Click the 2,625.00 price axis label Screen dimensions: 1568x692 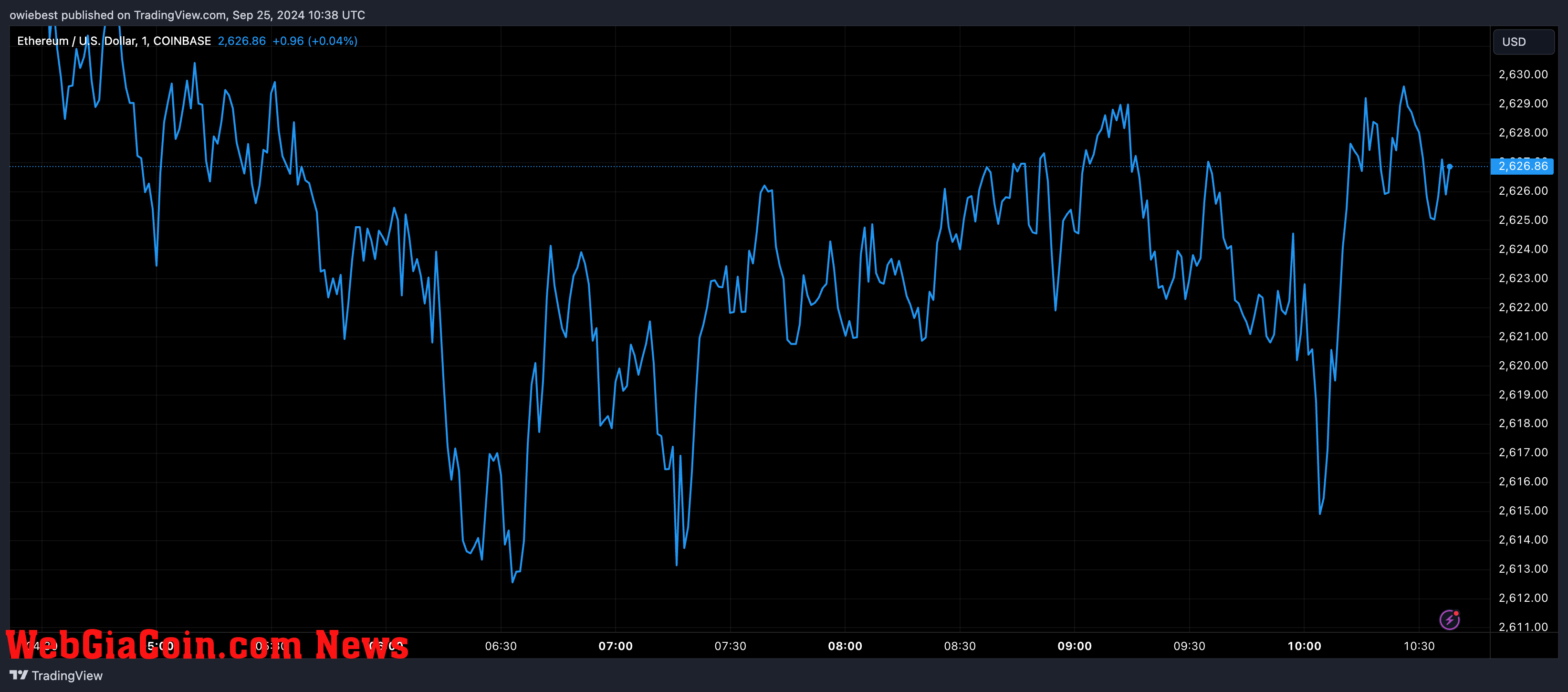(x=1523, y=220)
